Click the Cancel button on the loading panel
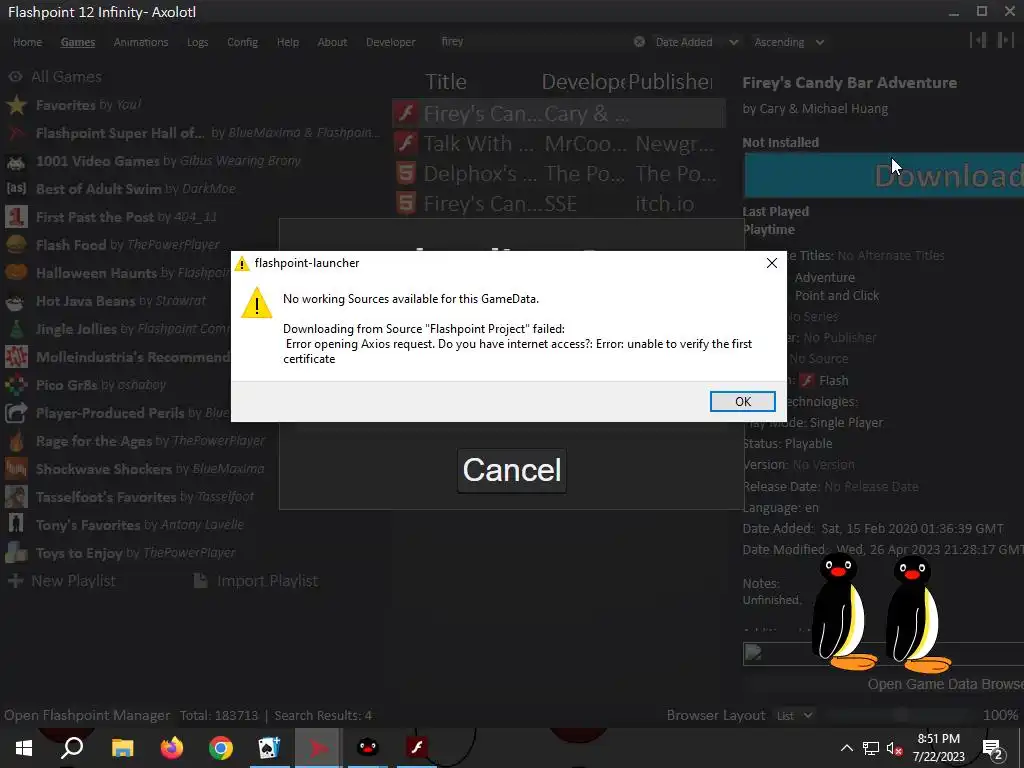Viewport: 1024px width, 768px height. pos(511,470)
